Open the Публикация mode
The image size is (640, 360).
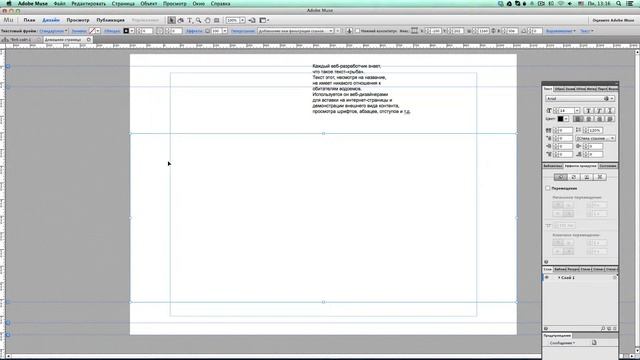(x=111, y=20)
